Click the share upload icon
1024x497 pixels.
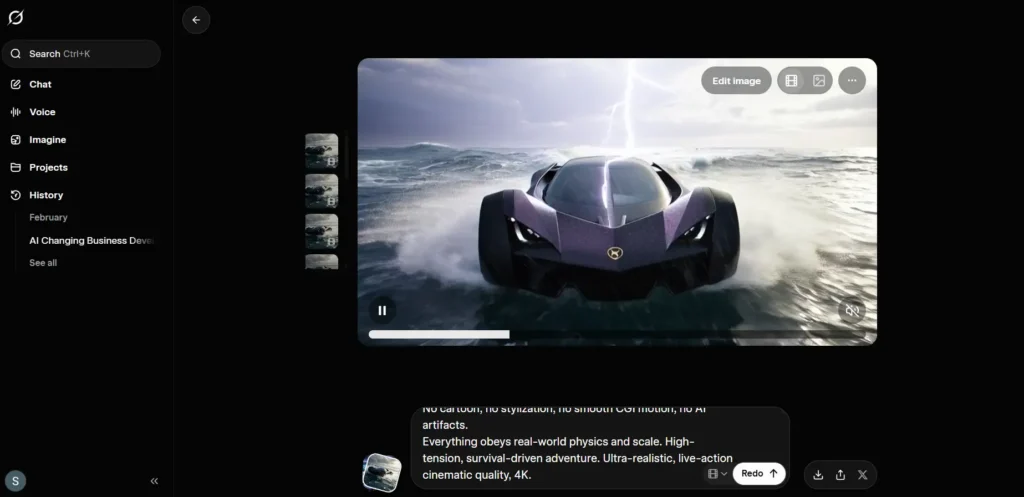point(840,475)
